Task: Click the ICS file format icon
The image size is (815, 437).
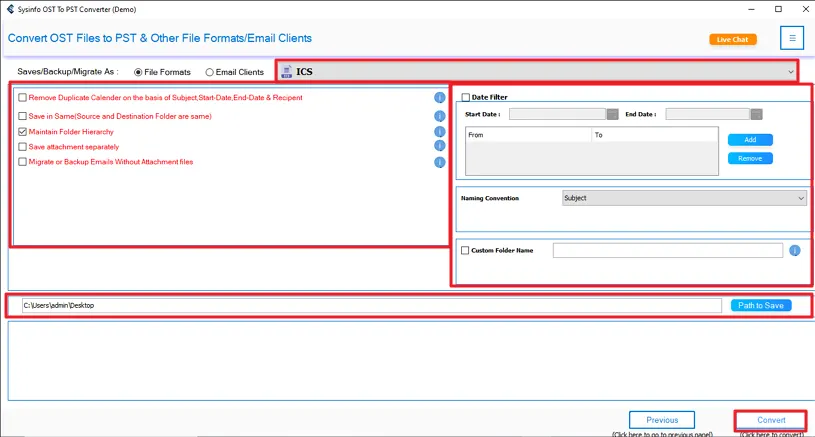Action: pos(287,72)
